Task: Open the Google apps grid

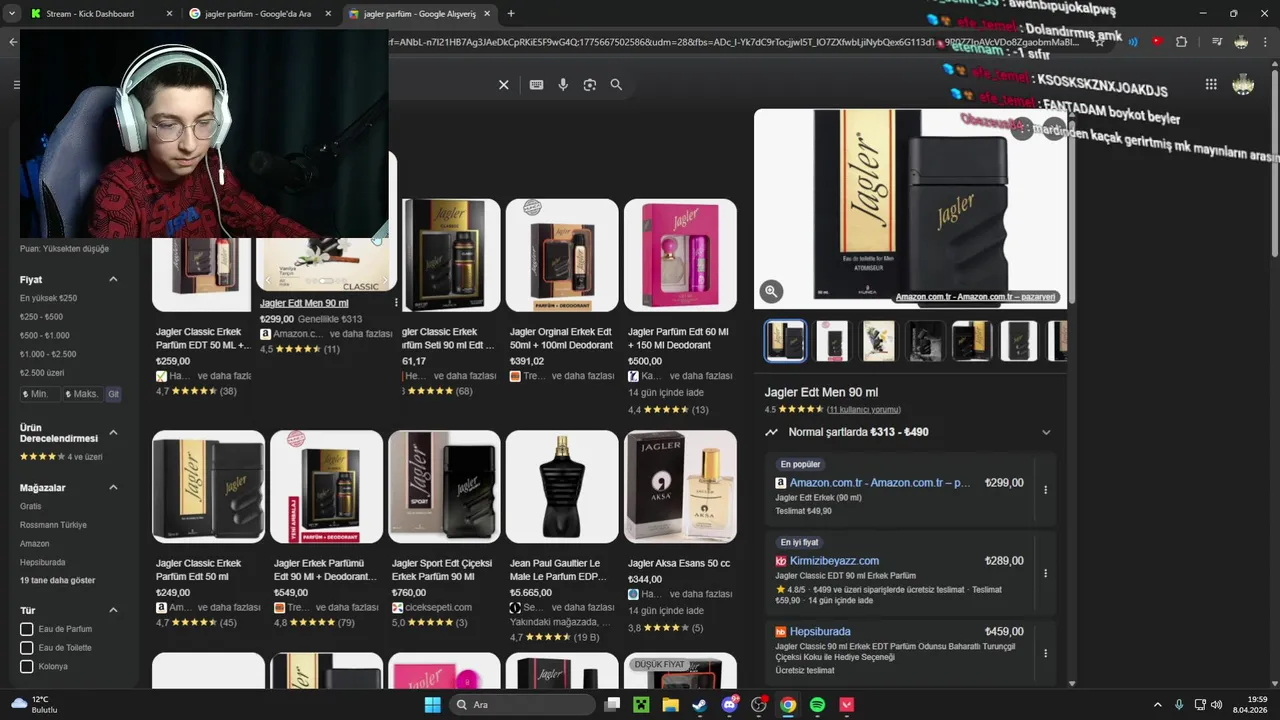Action: [1211, 85]
